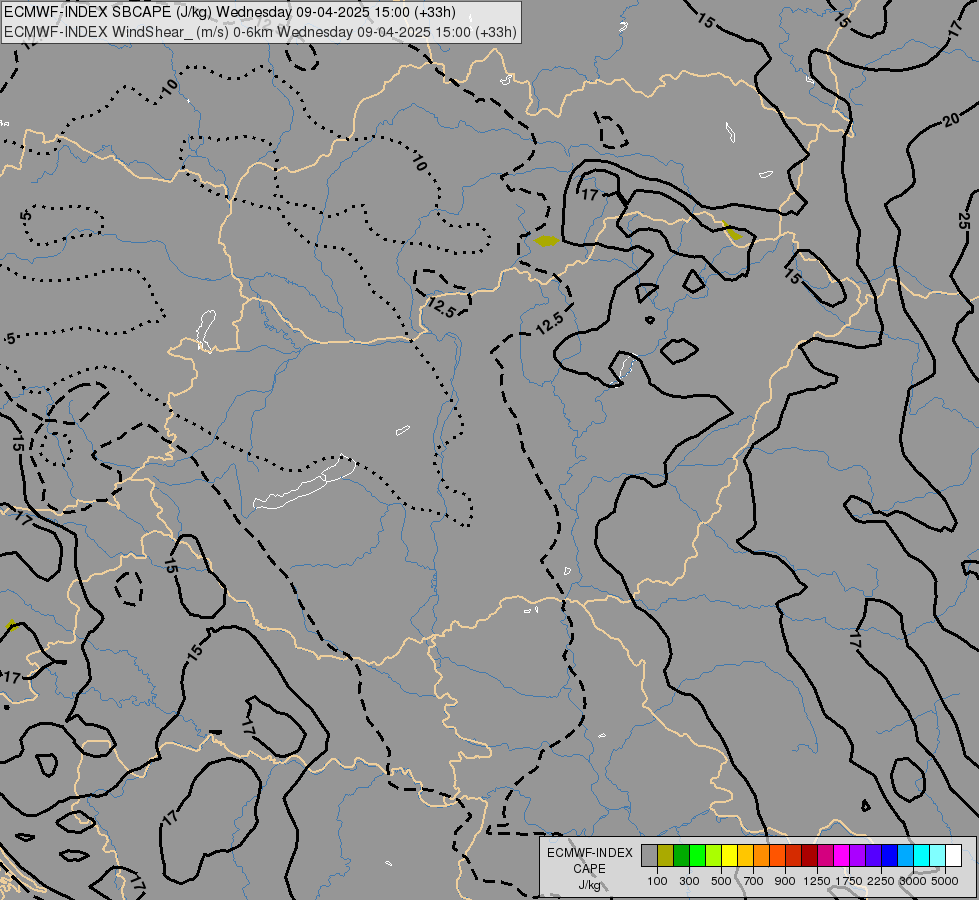
Task: Pick the yellow-green lime legend swatch
Action: coord(714,855)
